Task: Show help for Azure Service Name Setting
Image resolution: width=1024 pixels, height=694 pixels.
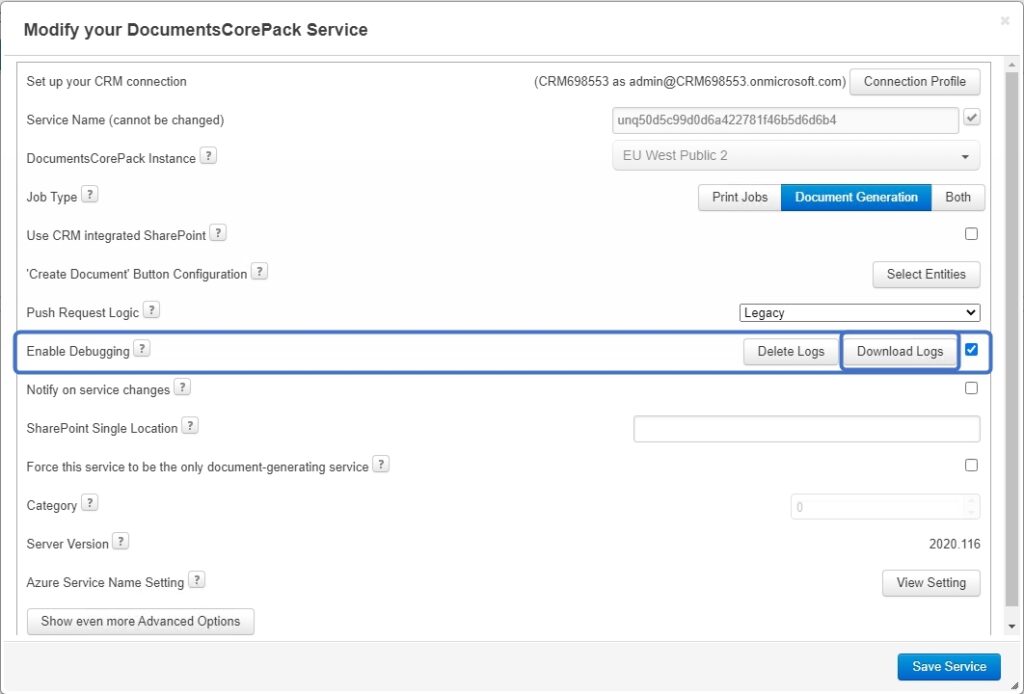Action: [x=197, y=580]
